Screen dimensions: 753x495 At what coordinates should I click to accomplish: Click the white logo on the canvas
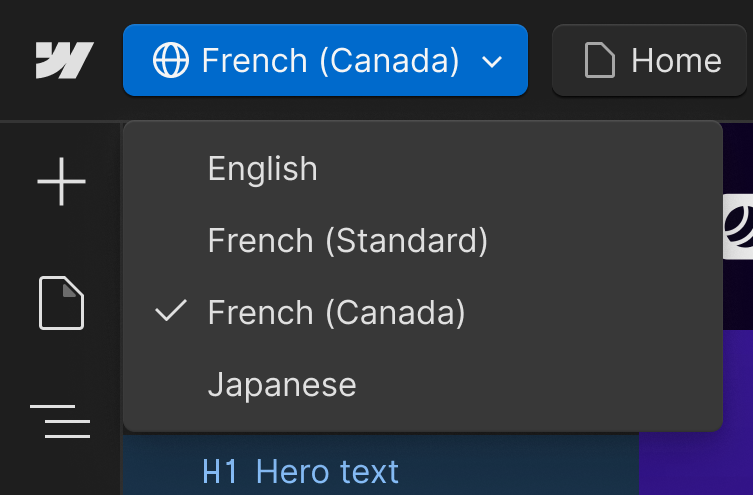coord(738,226)
